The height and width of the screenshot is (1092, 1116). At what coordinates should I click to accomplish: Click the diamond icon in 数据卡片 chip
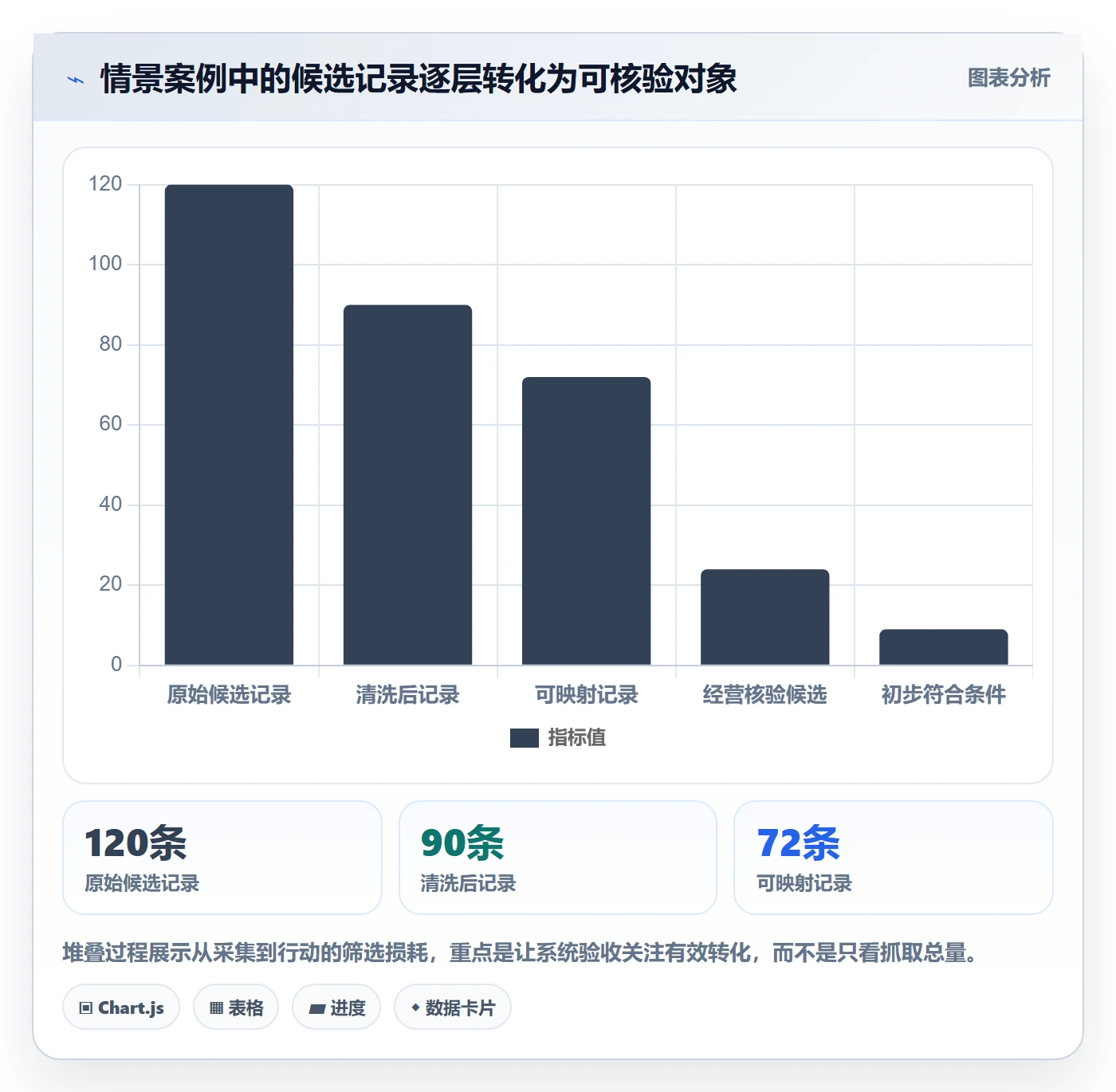tap(415, 1008)
